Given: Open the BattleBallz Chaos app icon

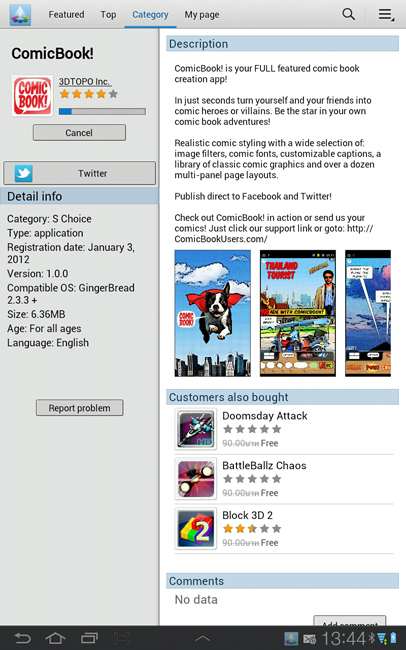Looking at the screenshot, I should coord(196,479).
